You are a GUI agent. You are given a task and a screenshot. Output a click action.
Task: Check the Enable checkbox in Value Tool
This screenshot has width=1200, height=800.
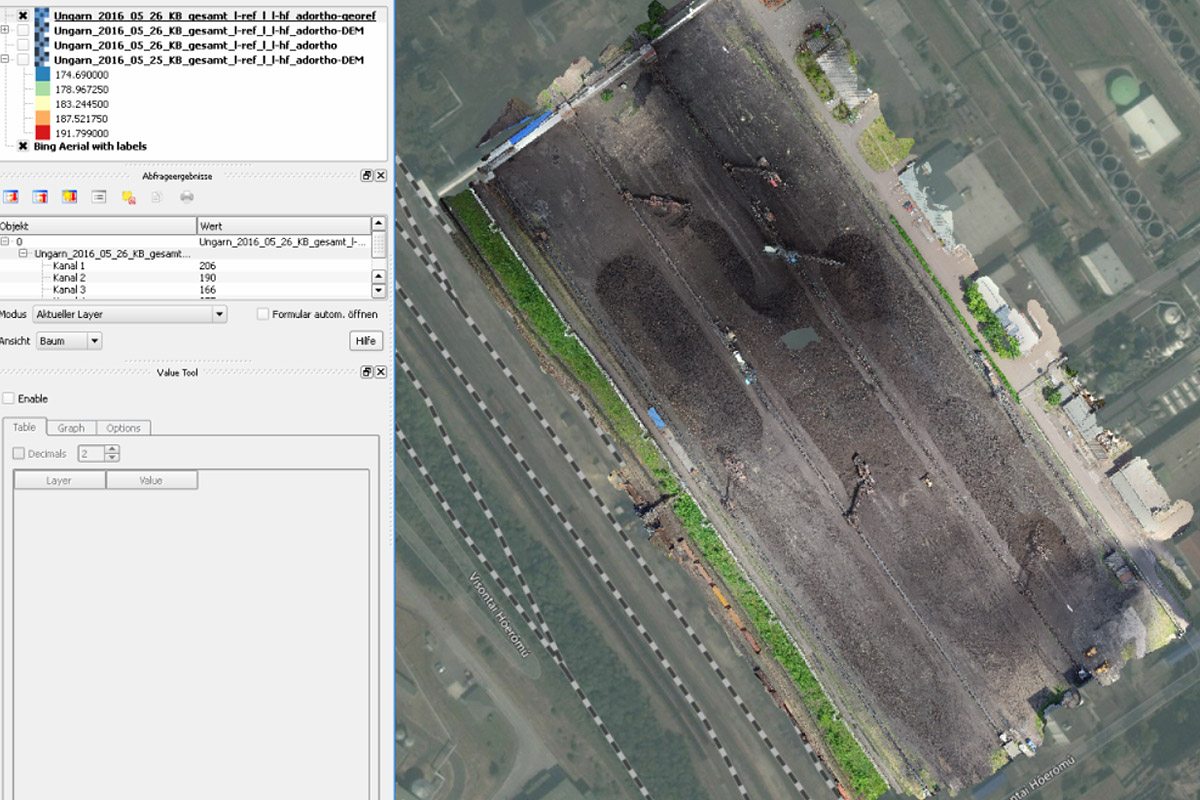coord(8,398)
